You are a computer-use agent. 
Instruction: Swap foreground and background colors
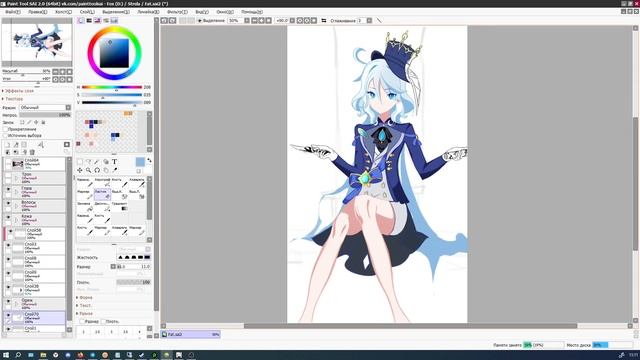[x=149, y=160]
